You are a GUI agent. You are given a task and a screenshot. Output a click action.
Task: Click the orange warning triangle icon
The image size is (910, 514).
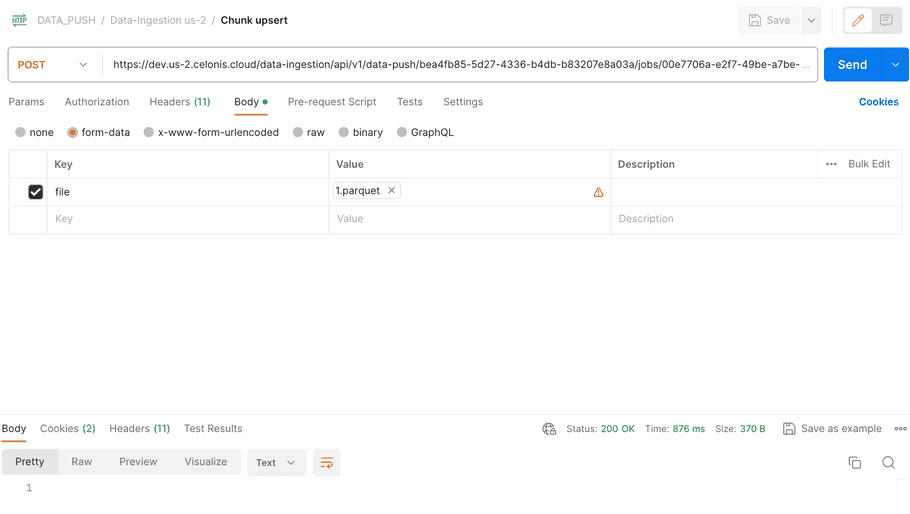(x=598, y=192)
